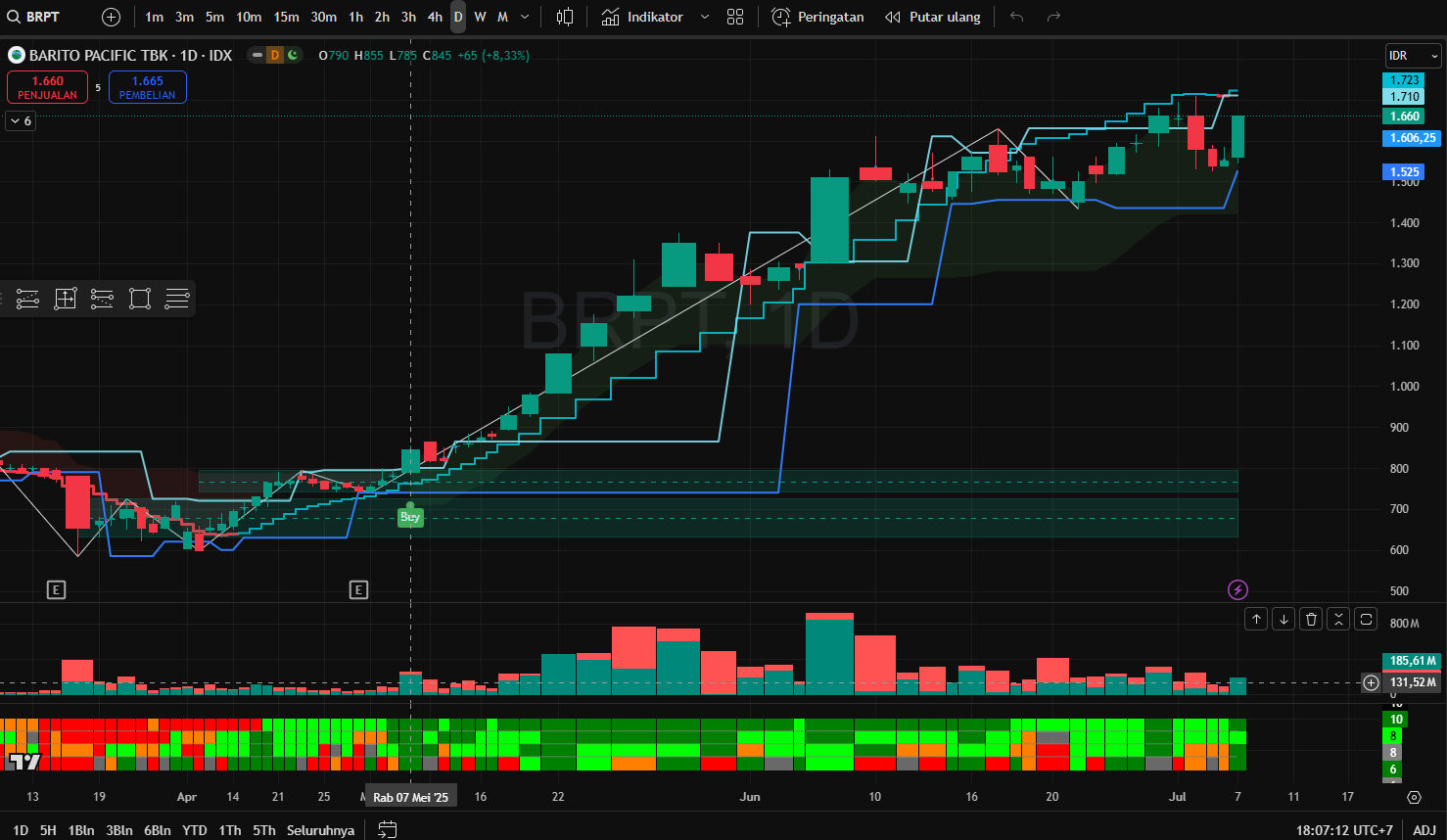Create a Peringatan alert
Image resolution: width=1447 pixels, height=840 pixels.
click(817, 17)
